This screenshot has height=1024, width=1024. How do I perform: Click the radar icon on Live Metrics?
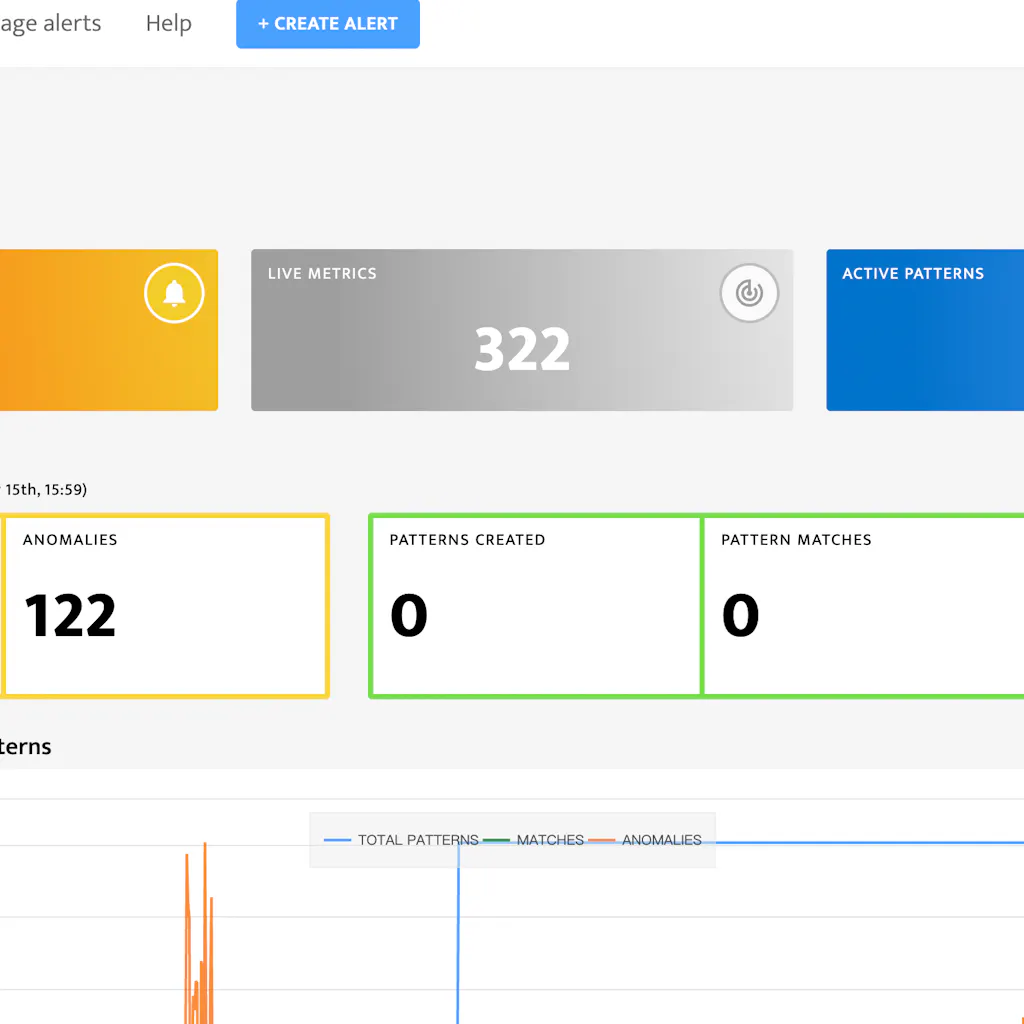tap(749, 293)
